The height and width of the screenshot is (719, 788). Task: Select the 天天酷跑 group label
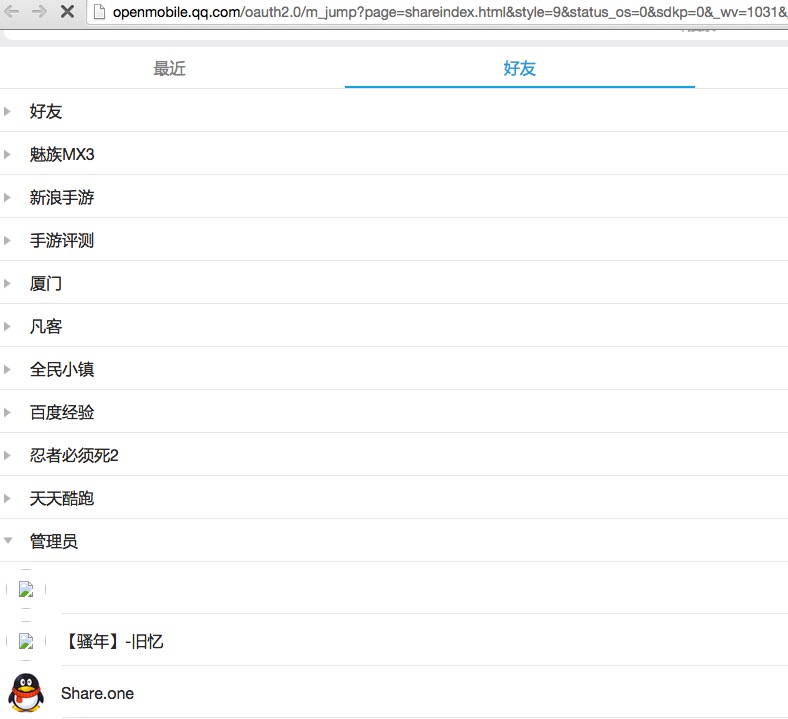pyautogui.click(x=62, y=498)
